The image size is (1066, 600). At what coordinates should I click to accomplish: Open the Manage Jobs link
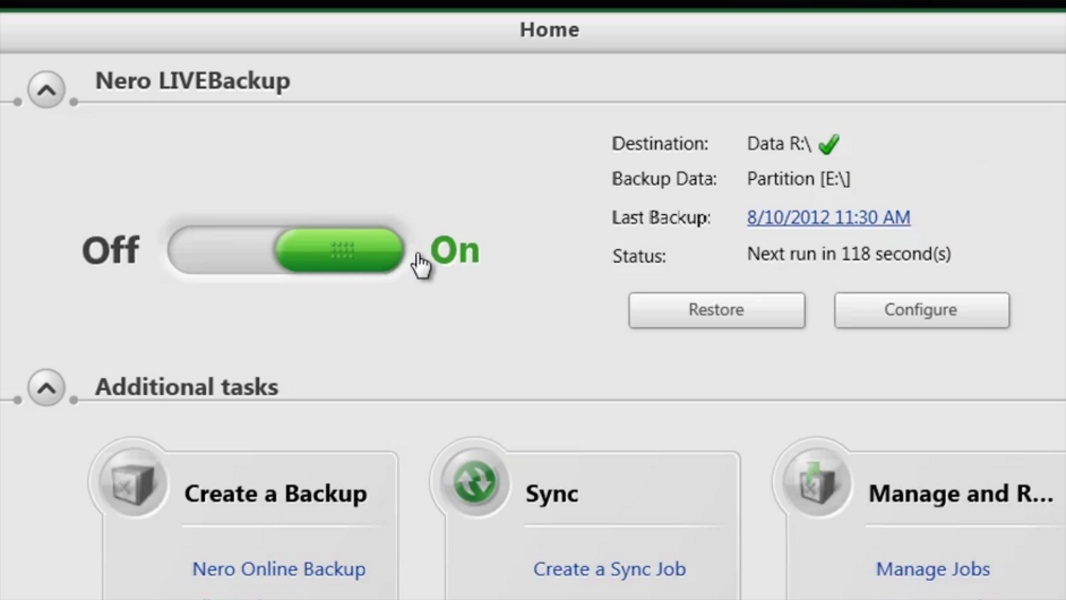[932, 569]
